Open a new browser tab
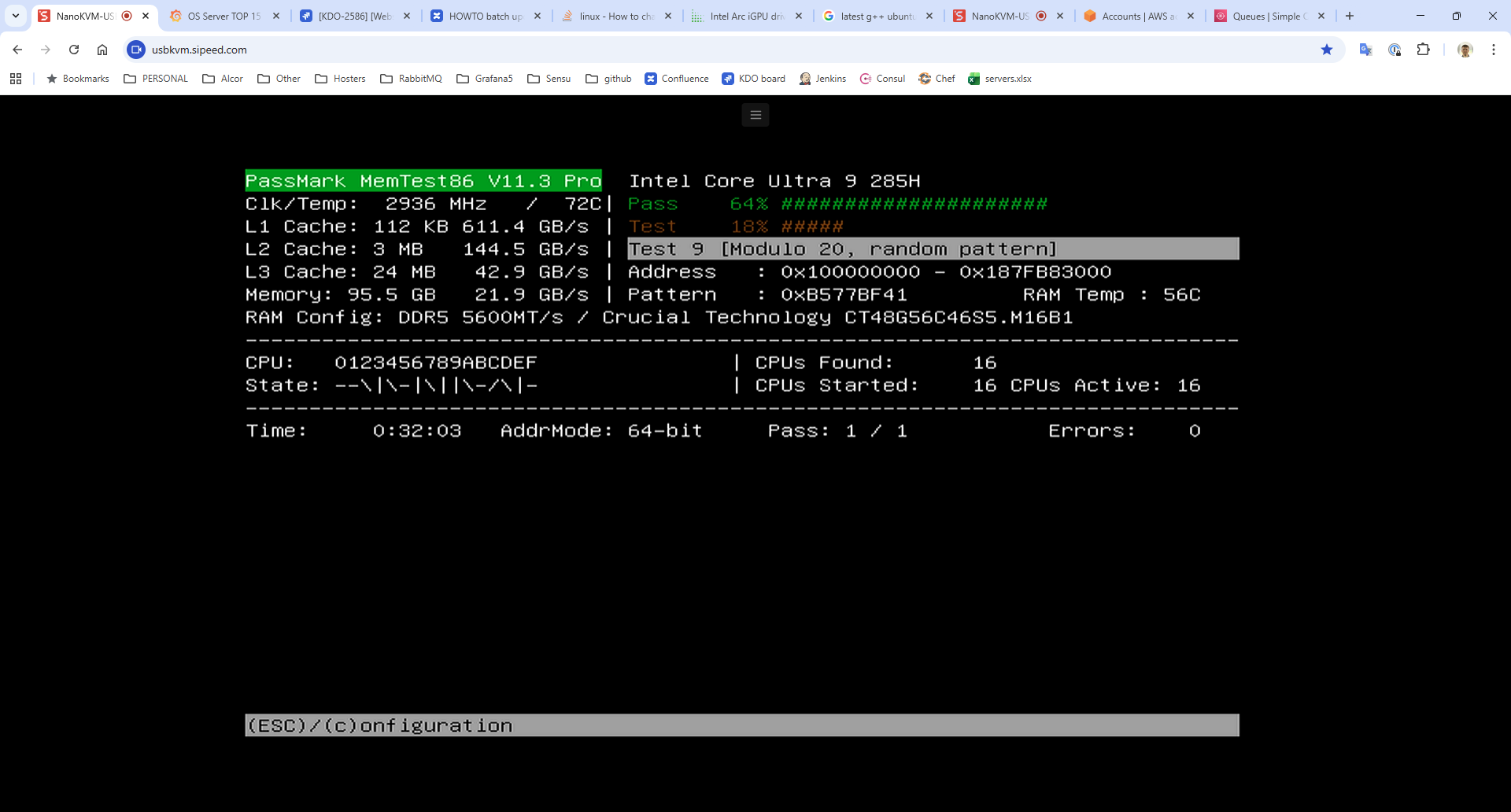The width and height of the screenshot is (1511, 812). pyautogui.click(x=1350, y=16)
